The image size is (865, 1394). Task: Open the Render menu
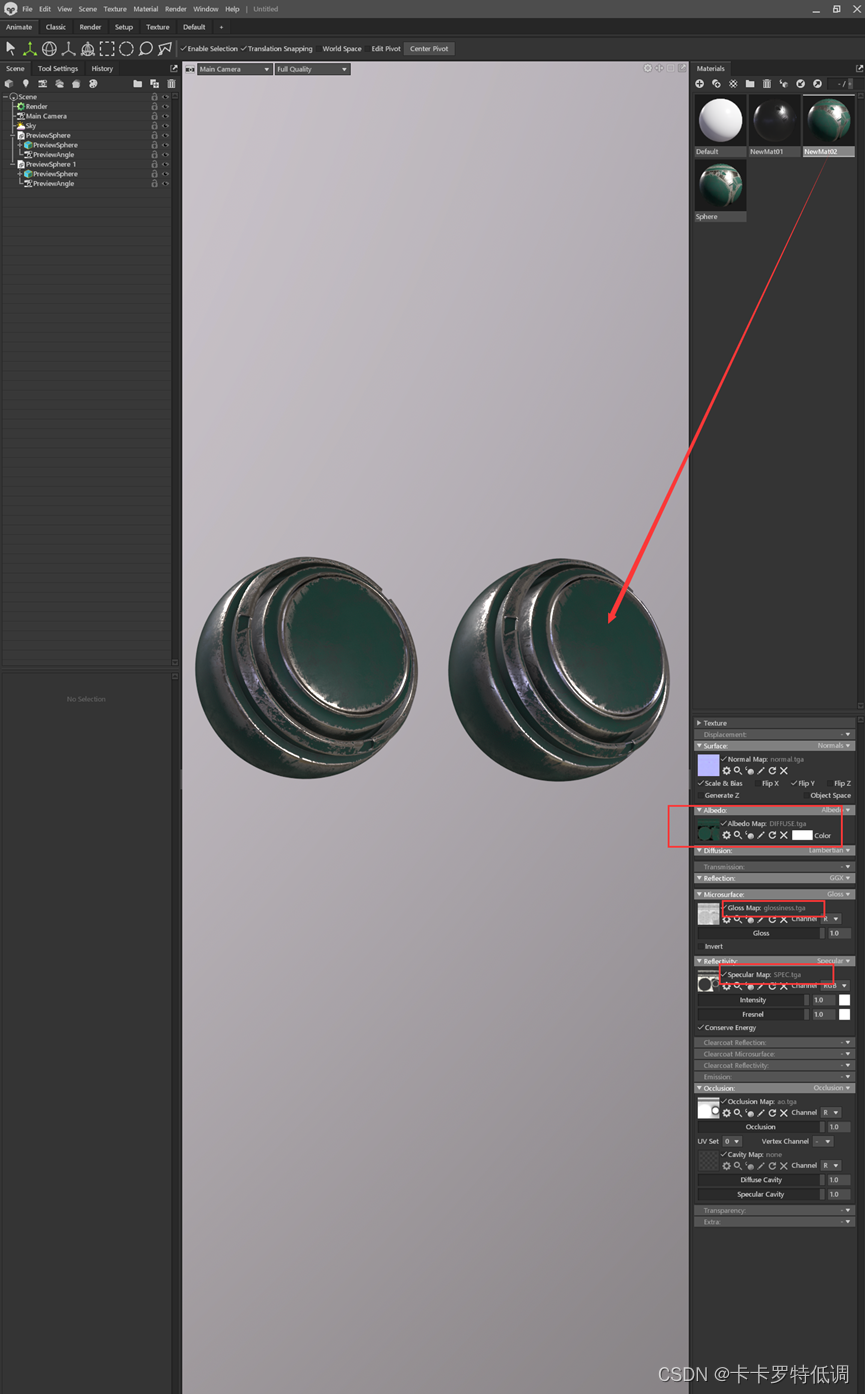(176, 9)
